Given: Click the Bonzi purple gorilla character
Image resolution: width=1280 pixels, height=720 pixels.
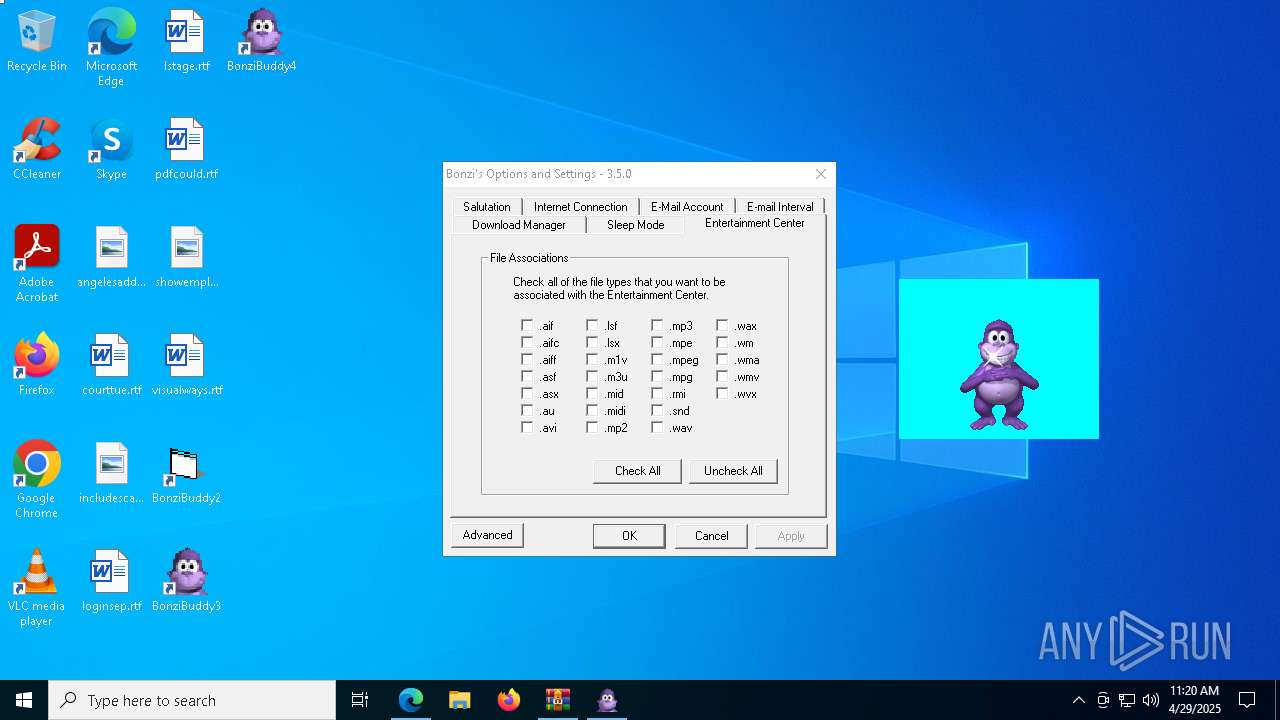Looking at the screenshot, I should coord(999,375).
